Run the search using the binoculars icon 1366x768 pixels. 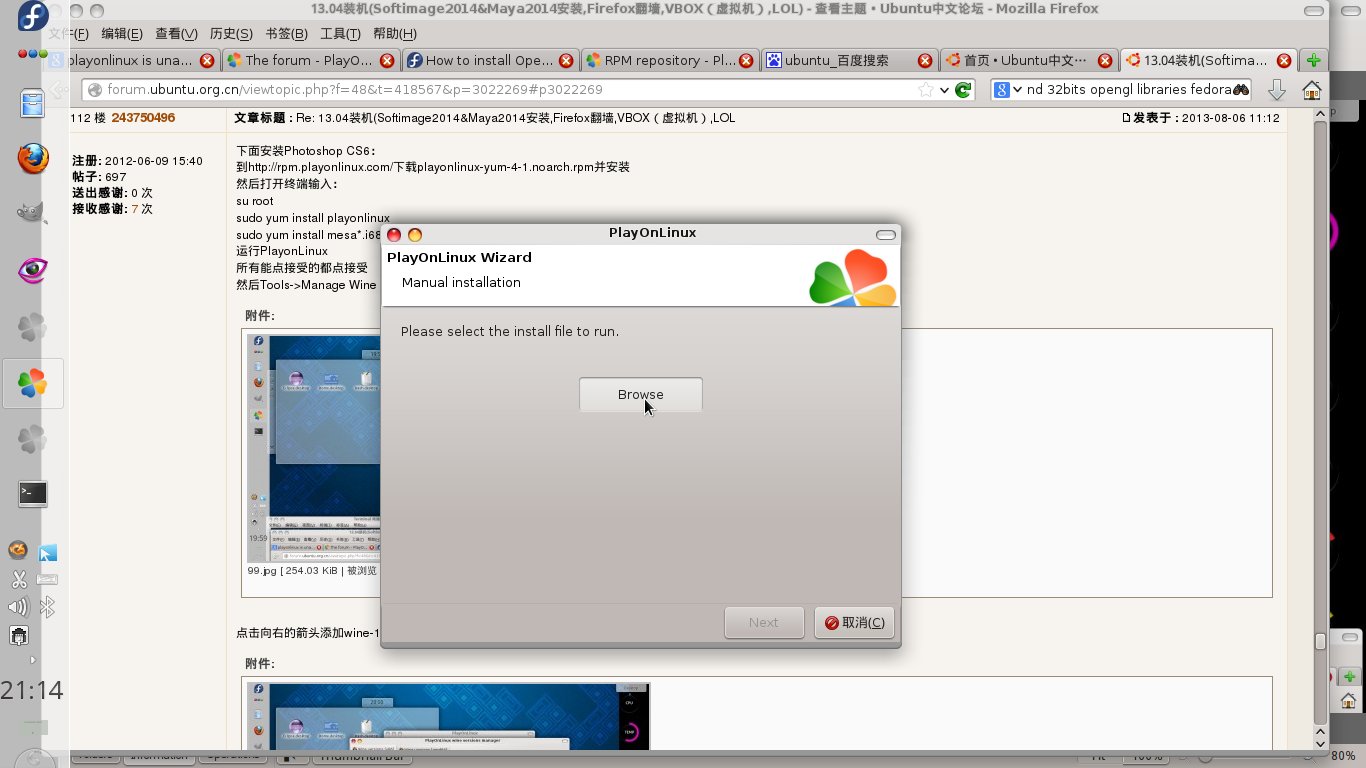point(1241,89)
